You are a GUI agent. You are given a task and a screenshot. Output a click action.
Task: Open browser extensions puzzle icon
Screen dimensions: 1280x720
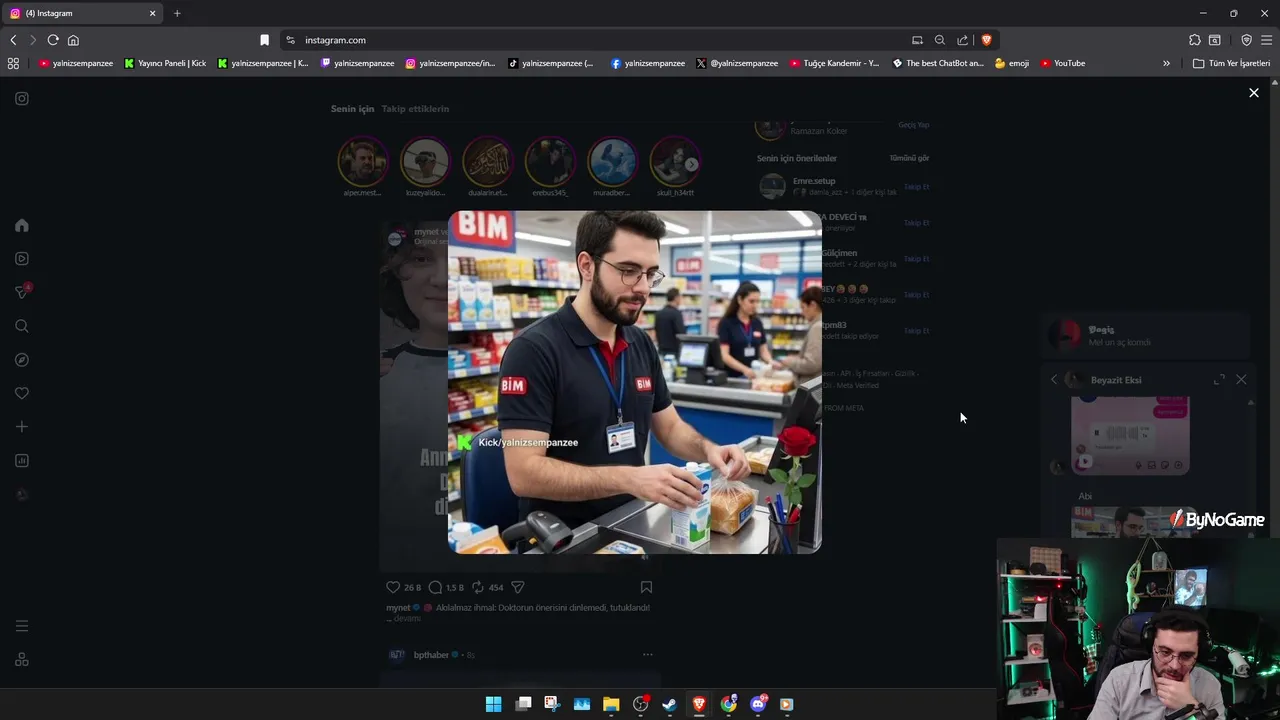(1194, 40)
